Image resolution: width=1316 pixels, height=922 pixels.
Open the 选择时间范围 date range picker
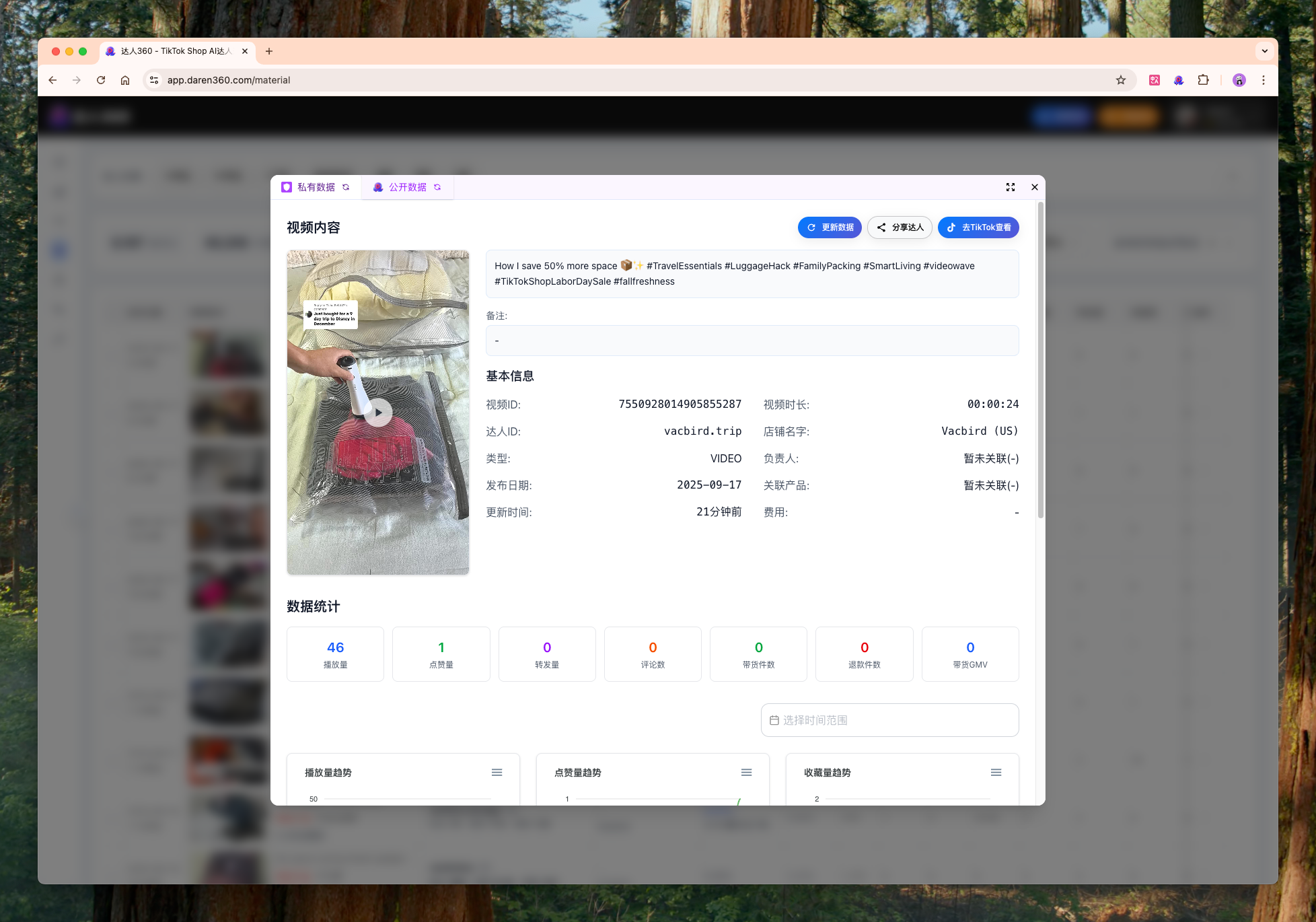[x=889, y=720]
